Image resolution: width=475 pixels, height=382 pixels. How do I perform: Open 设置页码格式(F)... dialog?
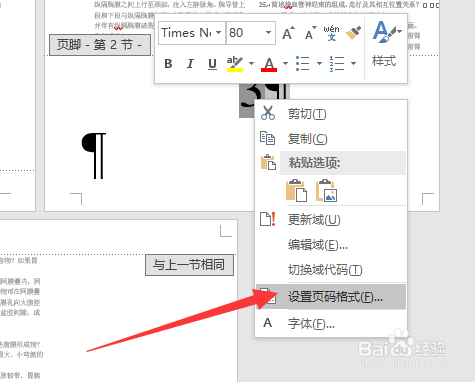pos(331,297)
